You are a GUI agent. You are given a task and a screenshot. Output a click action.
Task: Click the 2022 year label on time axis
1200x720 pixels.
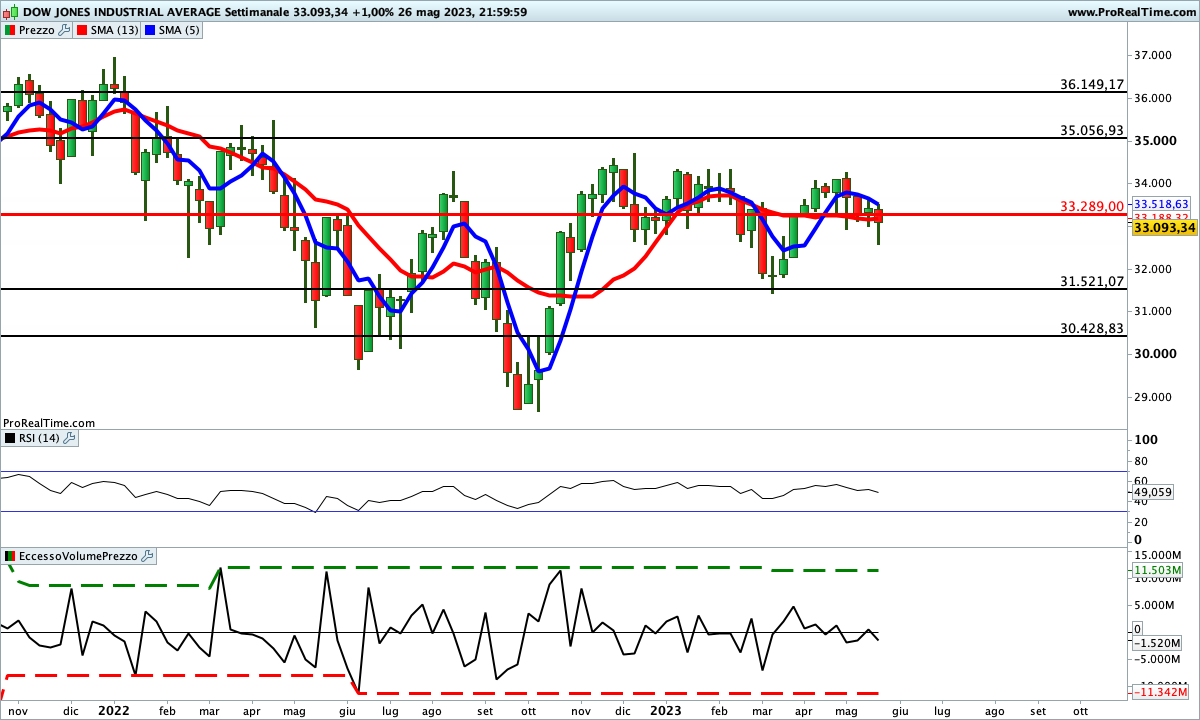(113, 710)
